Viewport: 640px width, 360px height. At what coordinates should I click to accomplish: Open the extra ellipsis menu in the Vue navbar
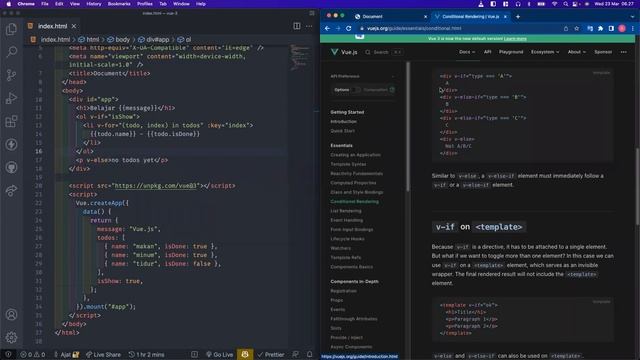pos(624,52)
